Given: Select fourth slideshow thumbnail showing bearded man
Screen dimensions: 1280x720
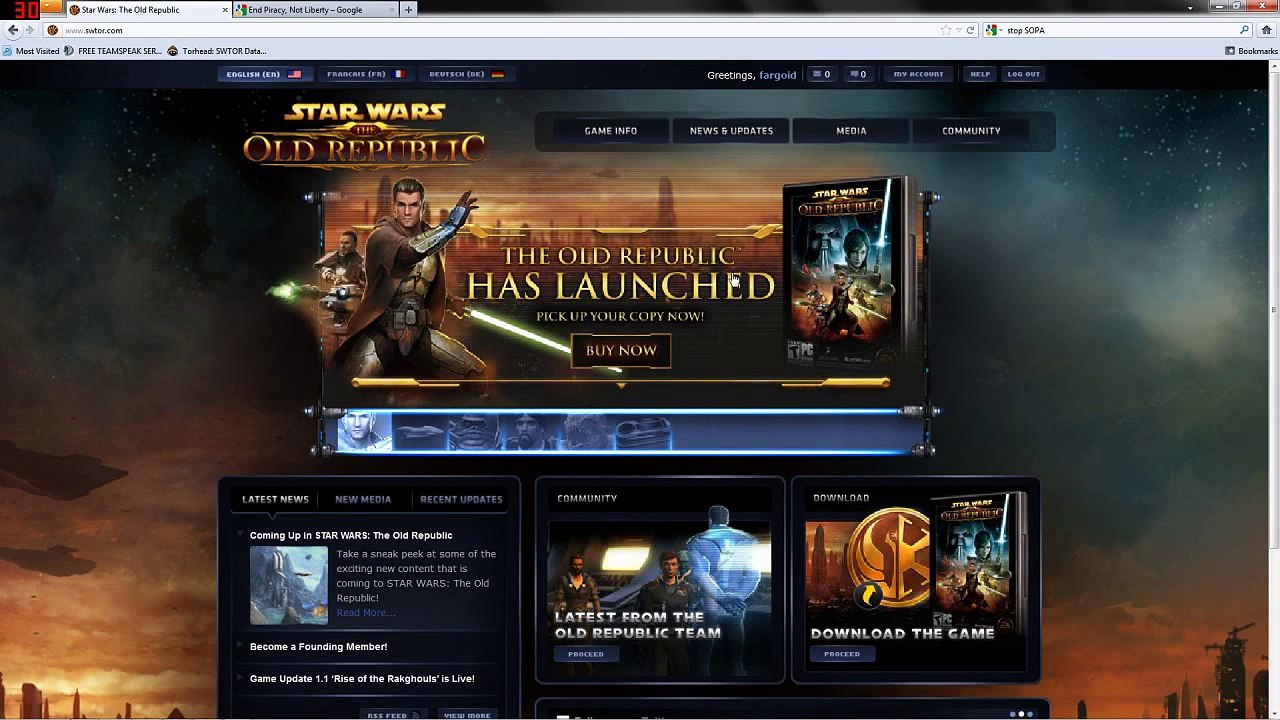Looking at the screenshot, I should pyautogui.click(x=530, y=432).
